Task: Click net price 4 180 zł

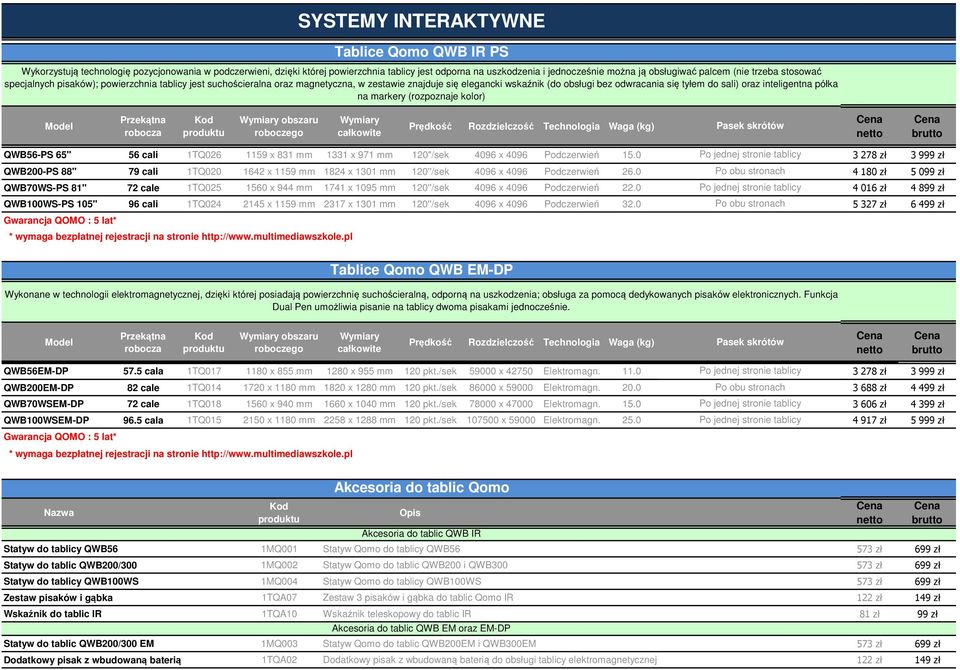Action: click(869, 171)
